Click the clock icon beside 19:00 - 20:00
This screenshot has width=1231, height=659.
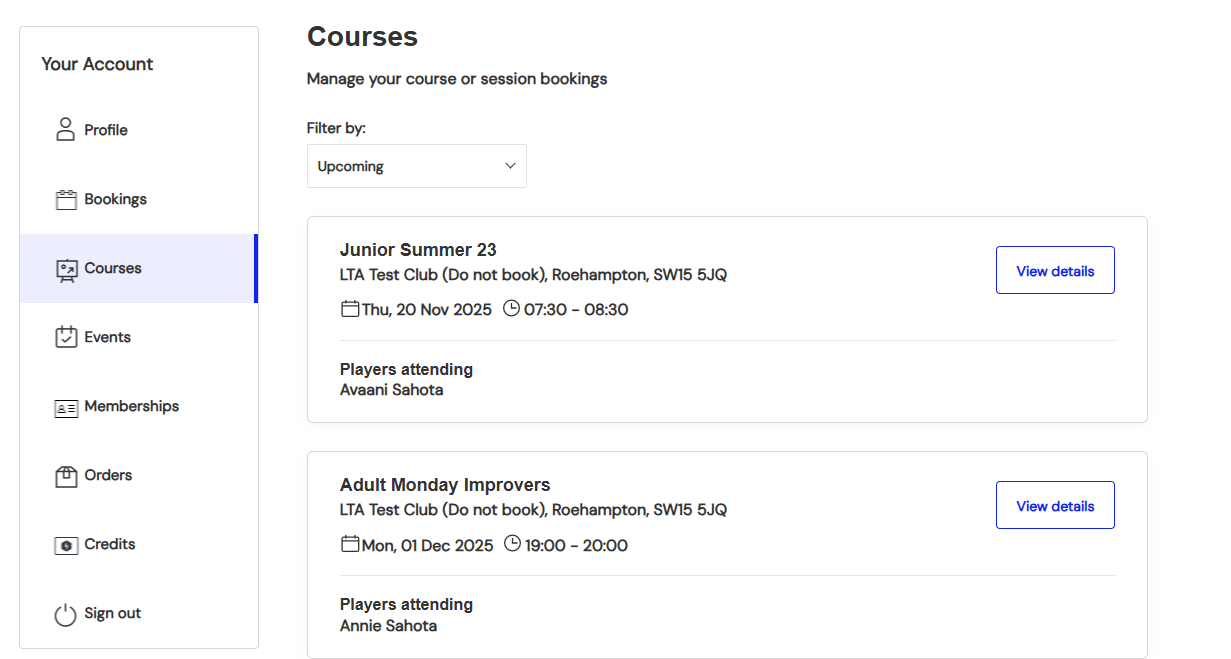[512, 544]
